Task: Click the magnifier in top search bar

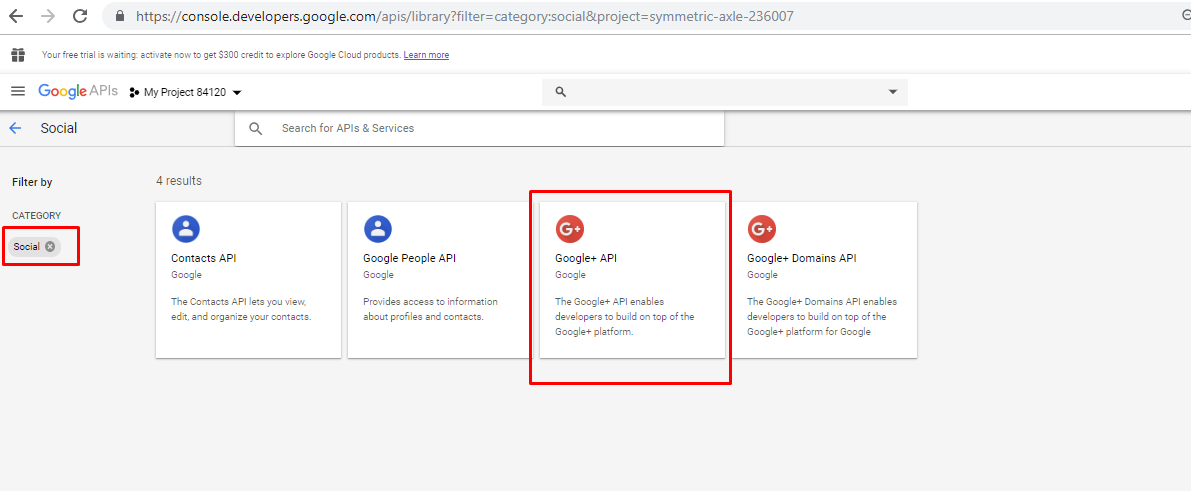Action: (561, 92)
